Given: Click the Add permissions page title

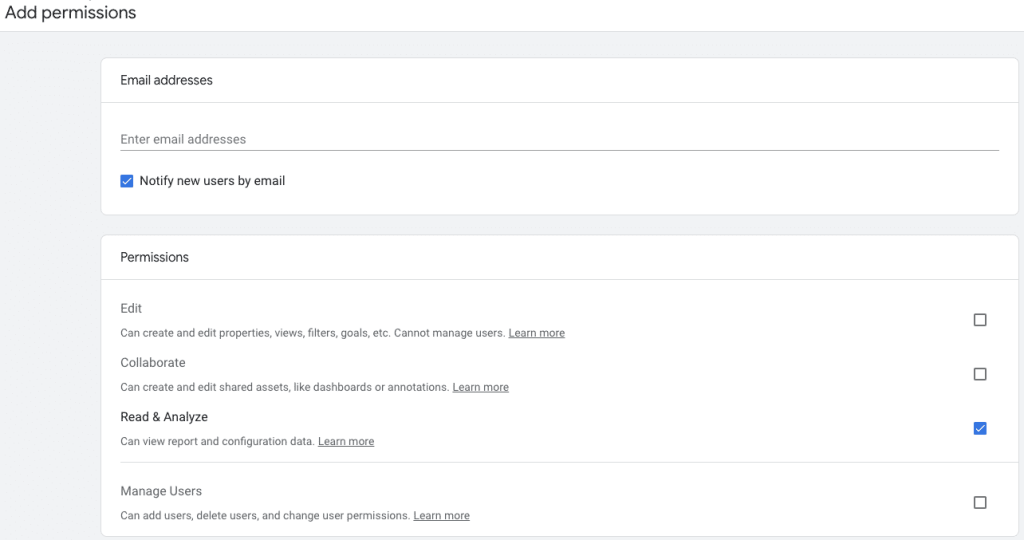Looking at the screenshot, I should pyautogui.click(x=71, y=12).
